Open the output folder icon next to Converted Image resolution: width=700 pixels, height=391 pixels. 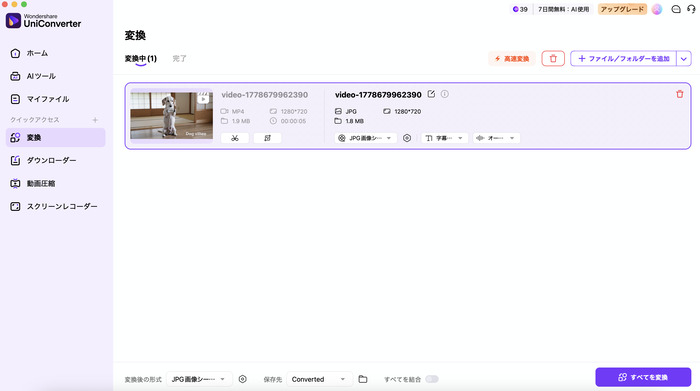[x=363, y=379]
